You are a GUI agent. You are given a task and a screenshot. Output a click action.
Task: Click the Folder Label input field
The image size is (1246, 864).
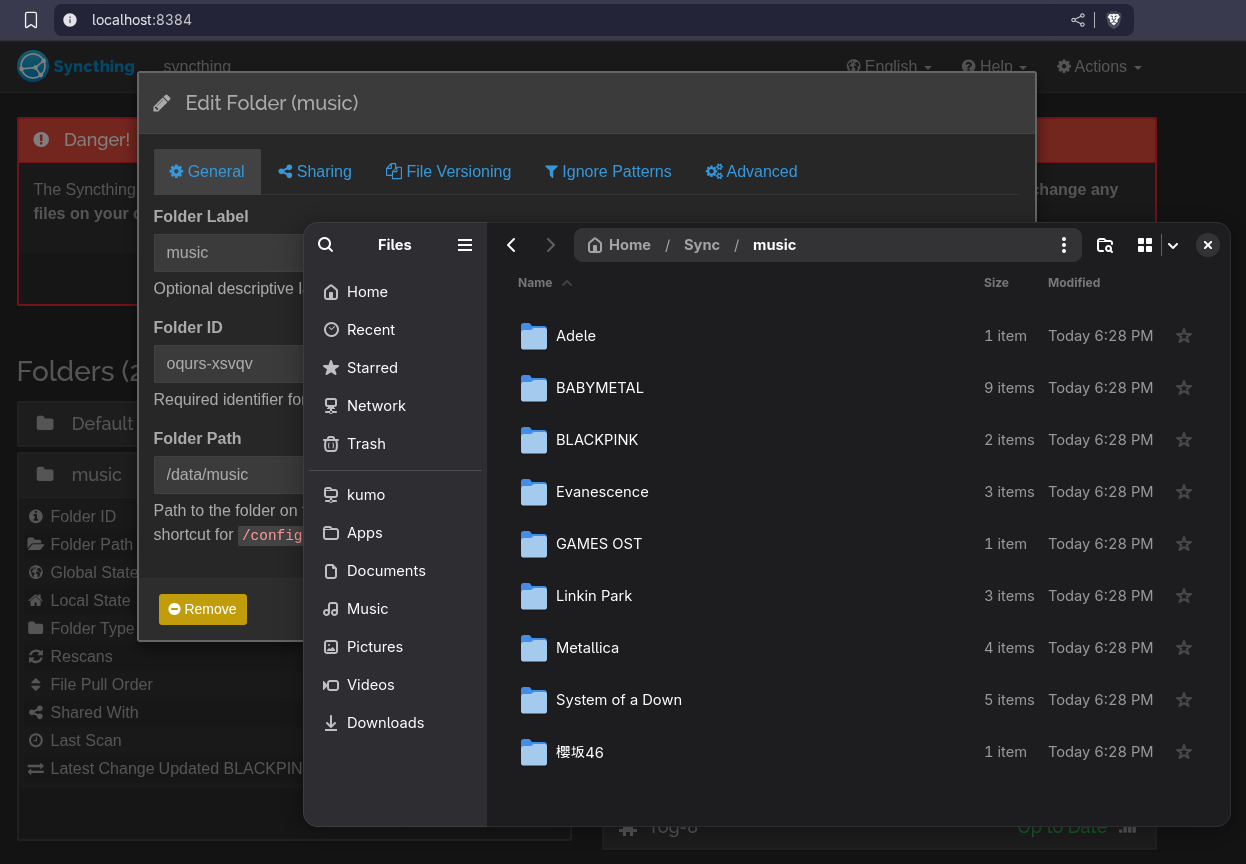click(x=229, y=253)
